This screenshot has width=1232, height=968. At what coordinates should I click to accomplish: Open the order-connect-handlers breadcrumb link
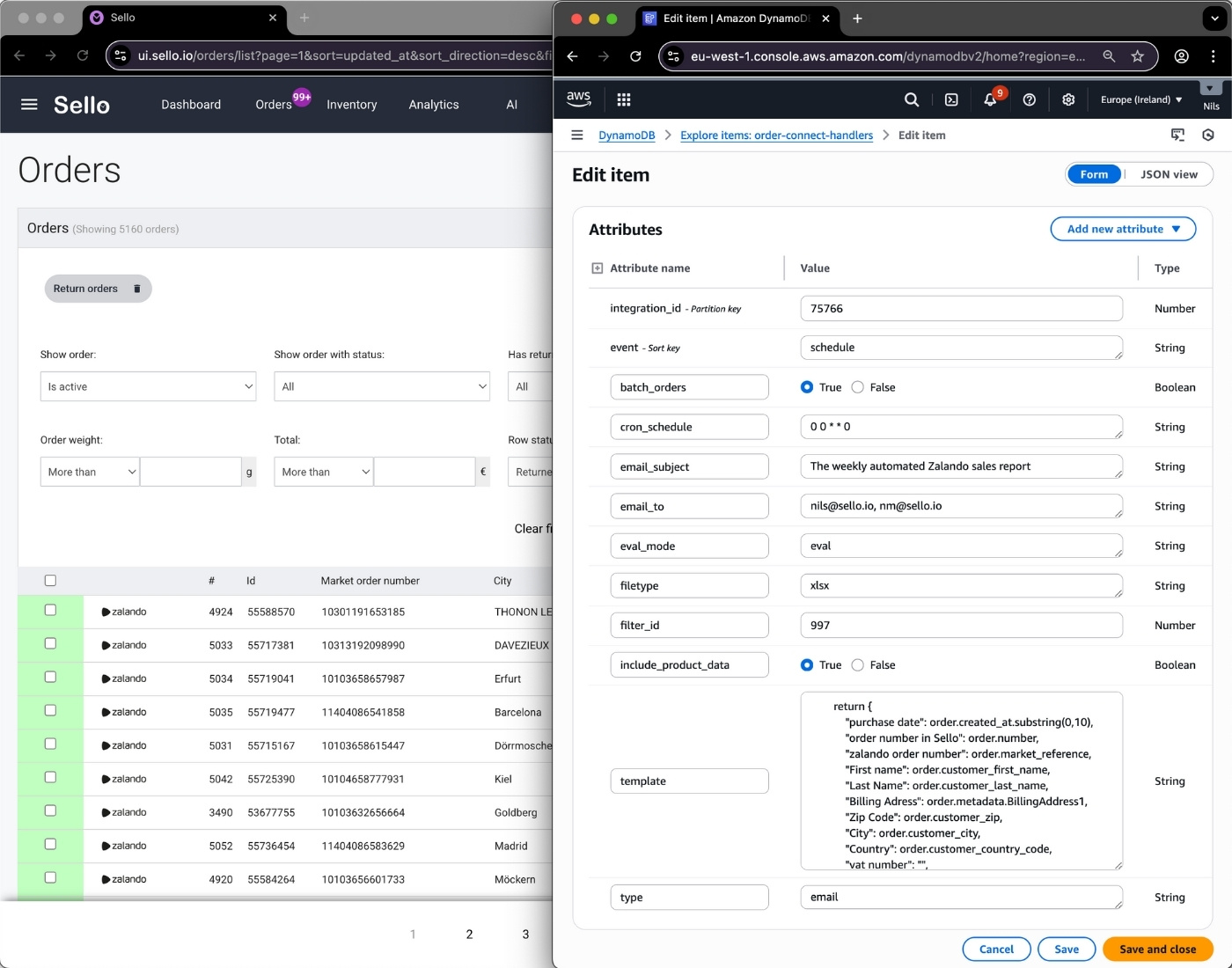pos(776,136)
